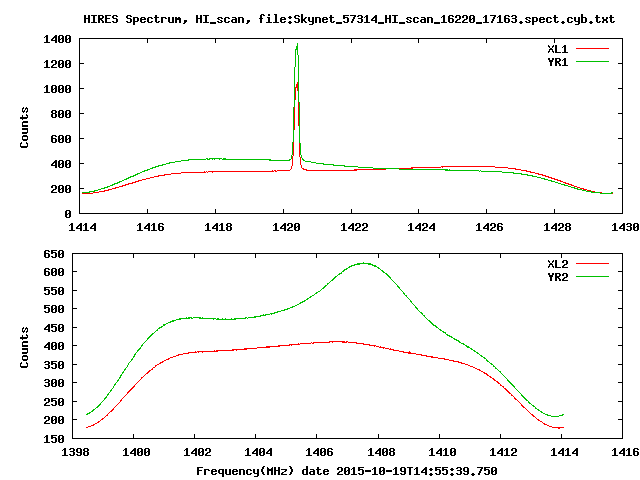Click the 1400 y-axis tick label
640x480 pixels.
57,40
